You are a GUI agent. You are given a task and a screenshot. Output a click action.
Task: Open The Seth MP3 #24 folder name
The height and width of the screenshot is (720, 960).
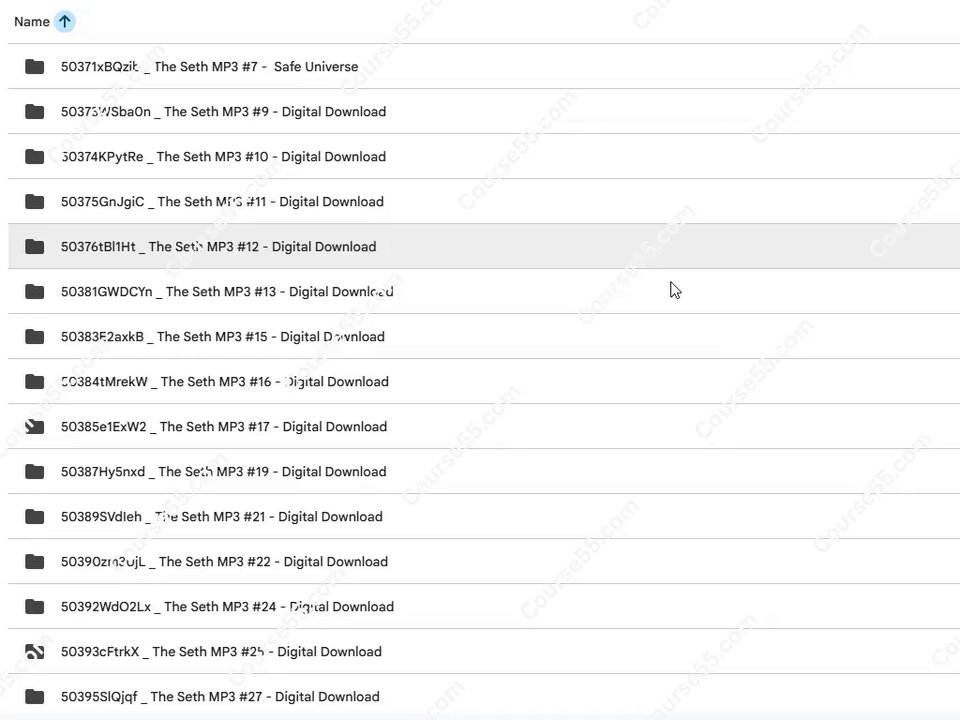click(x=227, y=607)
